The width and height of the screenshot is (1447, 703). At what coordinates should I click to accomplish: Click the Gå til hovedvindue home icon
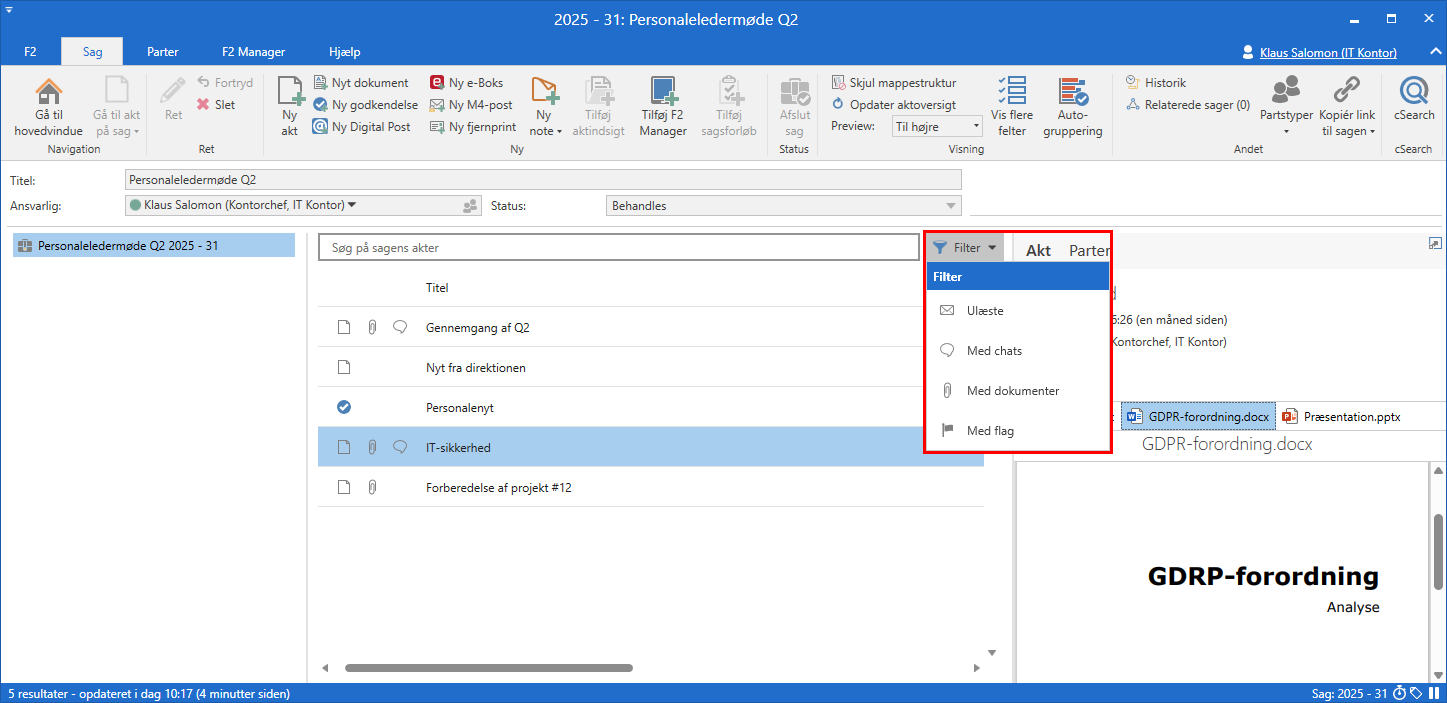[48, 92]
